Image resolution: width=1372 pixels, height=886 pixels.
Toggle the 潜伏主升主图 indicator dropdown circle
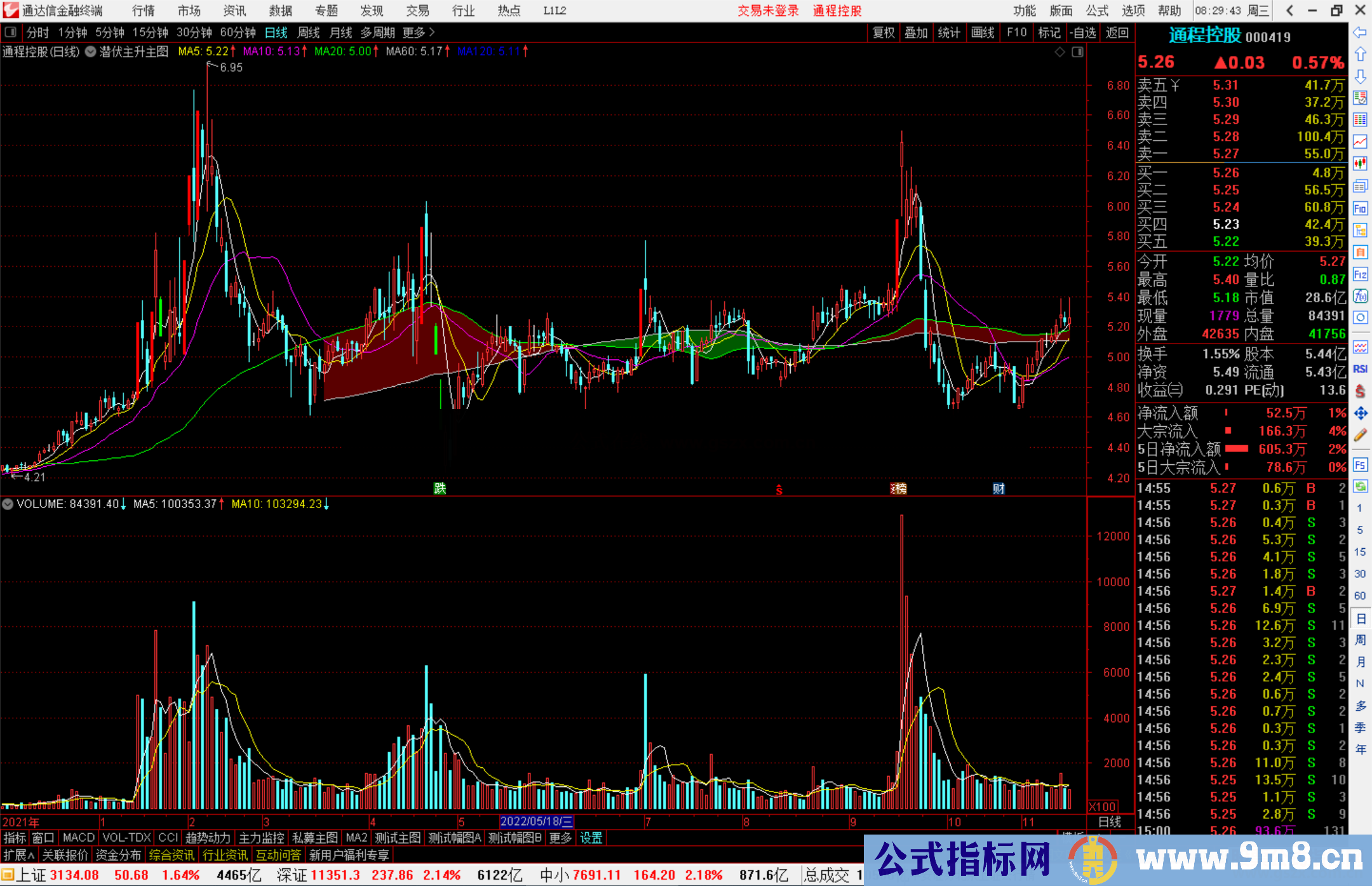click(91, 51)
